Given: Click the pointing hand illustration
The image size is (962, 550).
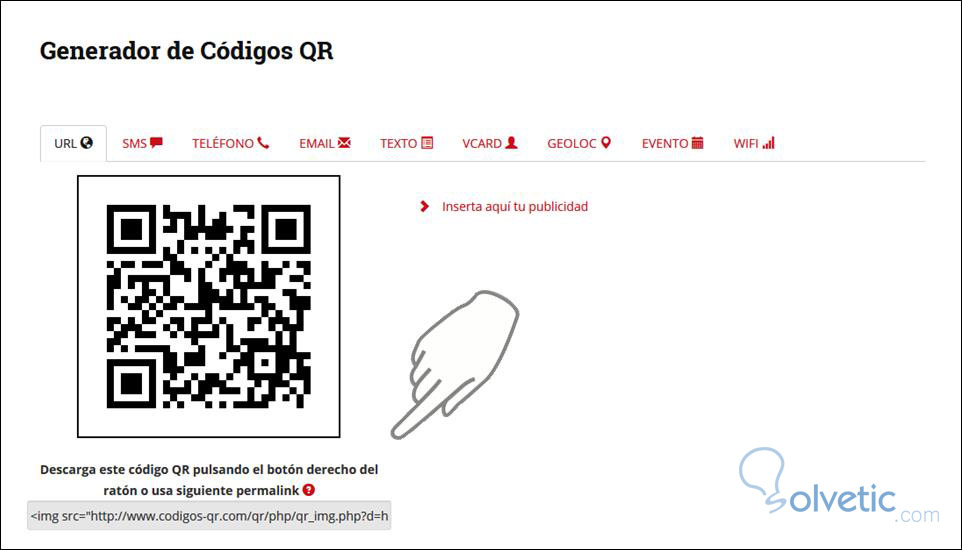Looking at the screenshot, I should (x=455, y=365).
